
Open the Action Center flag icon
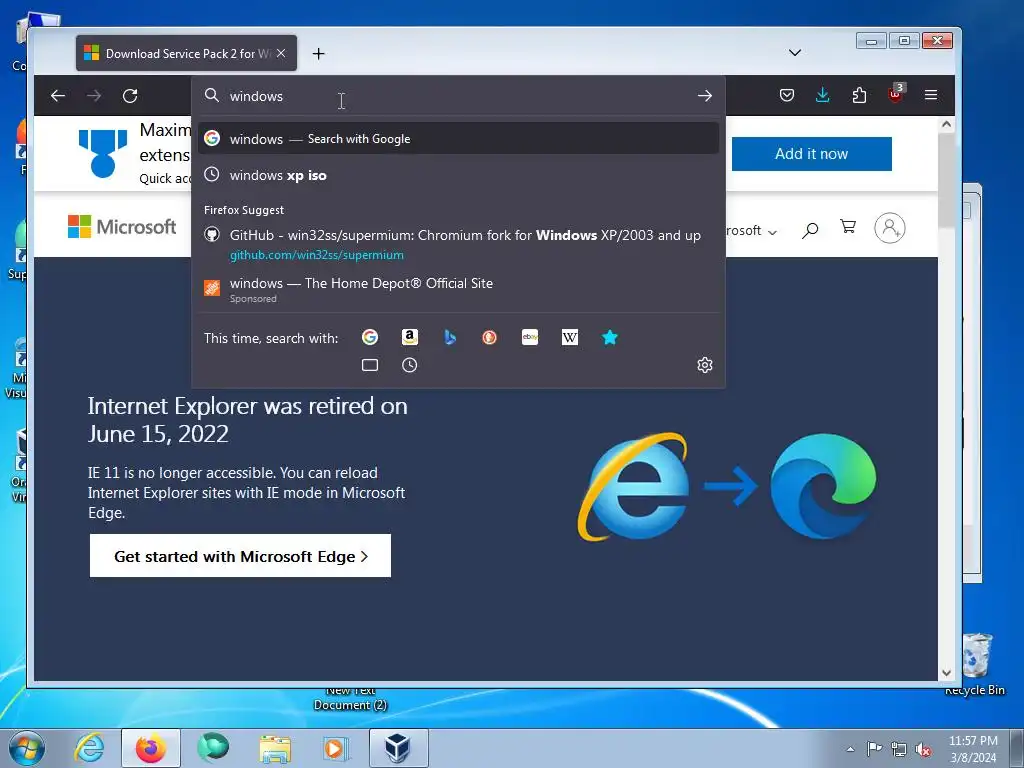pos(874,748)
